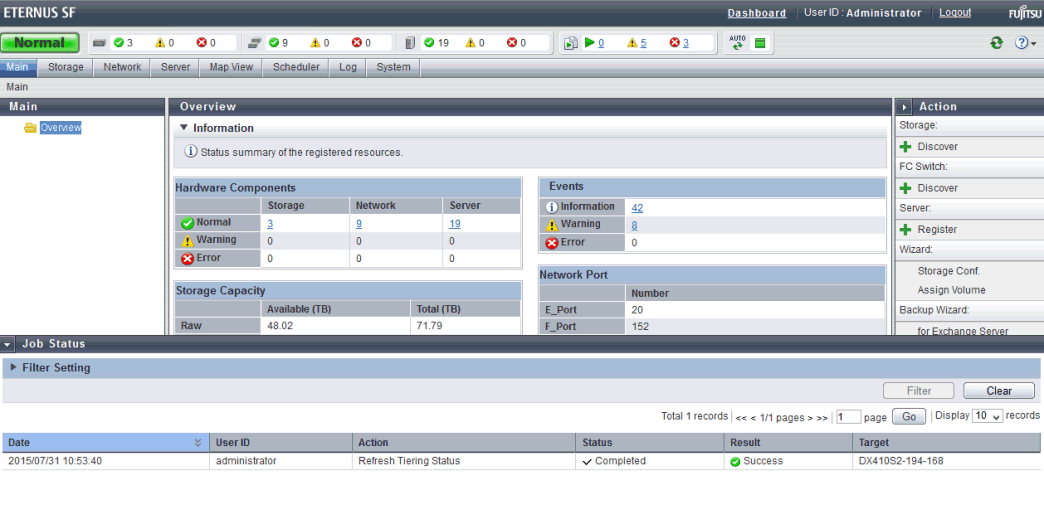Click the Warning triangle icon in Hardware Components
1044x529 pixels.
coord(187,240)
